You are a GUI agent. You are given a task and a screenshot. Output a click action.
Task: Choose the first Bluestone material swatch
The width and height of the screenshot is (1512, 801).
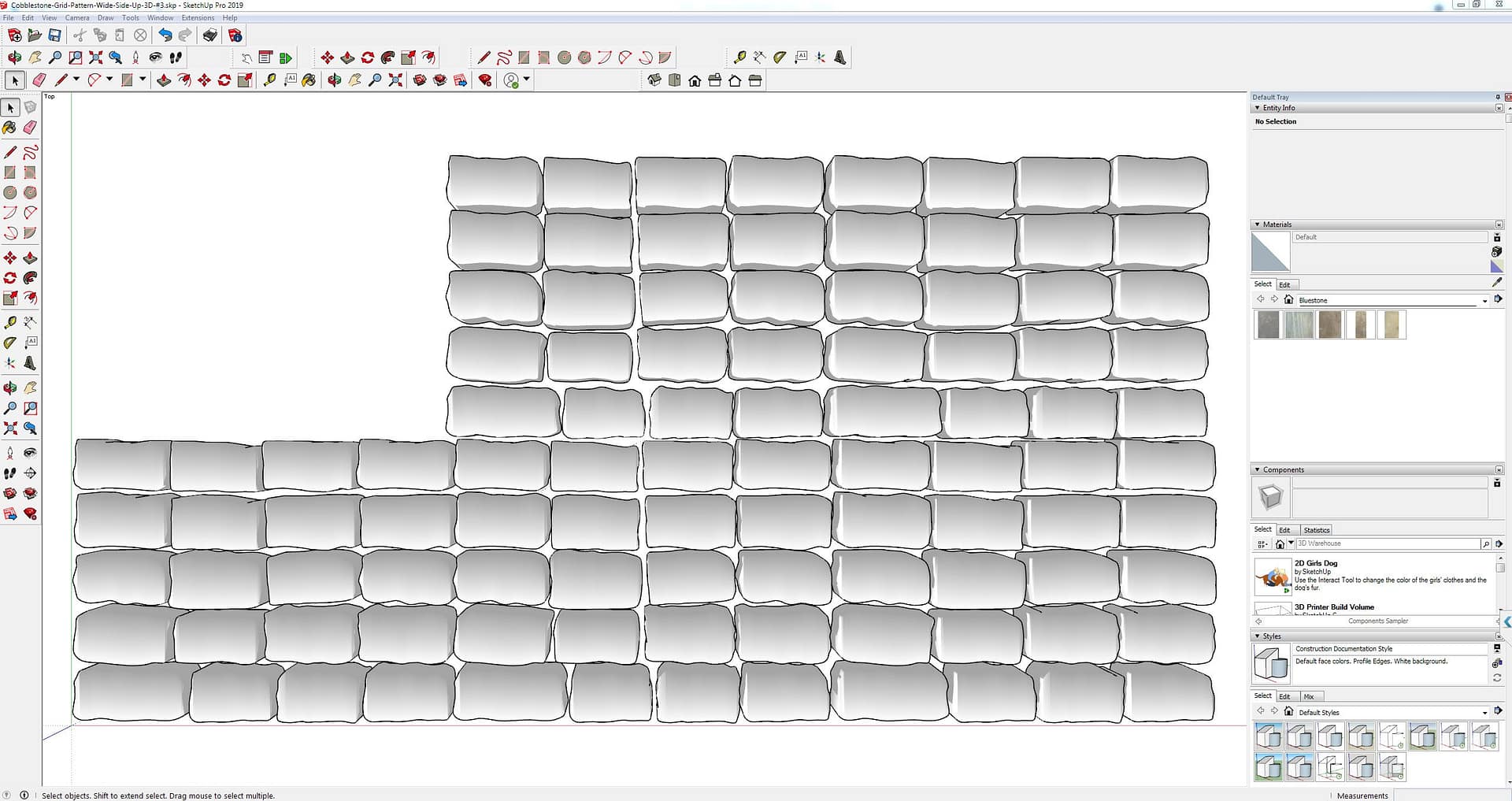pos(1268,324)
